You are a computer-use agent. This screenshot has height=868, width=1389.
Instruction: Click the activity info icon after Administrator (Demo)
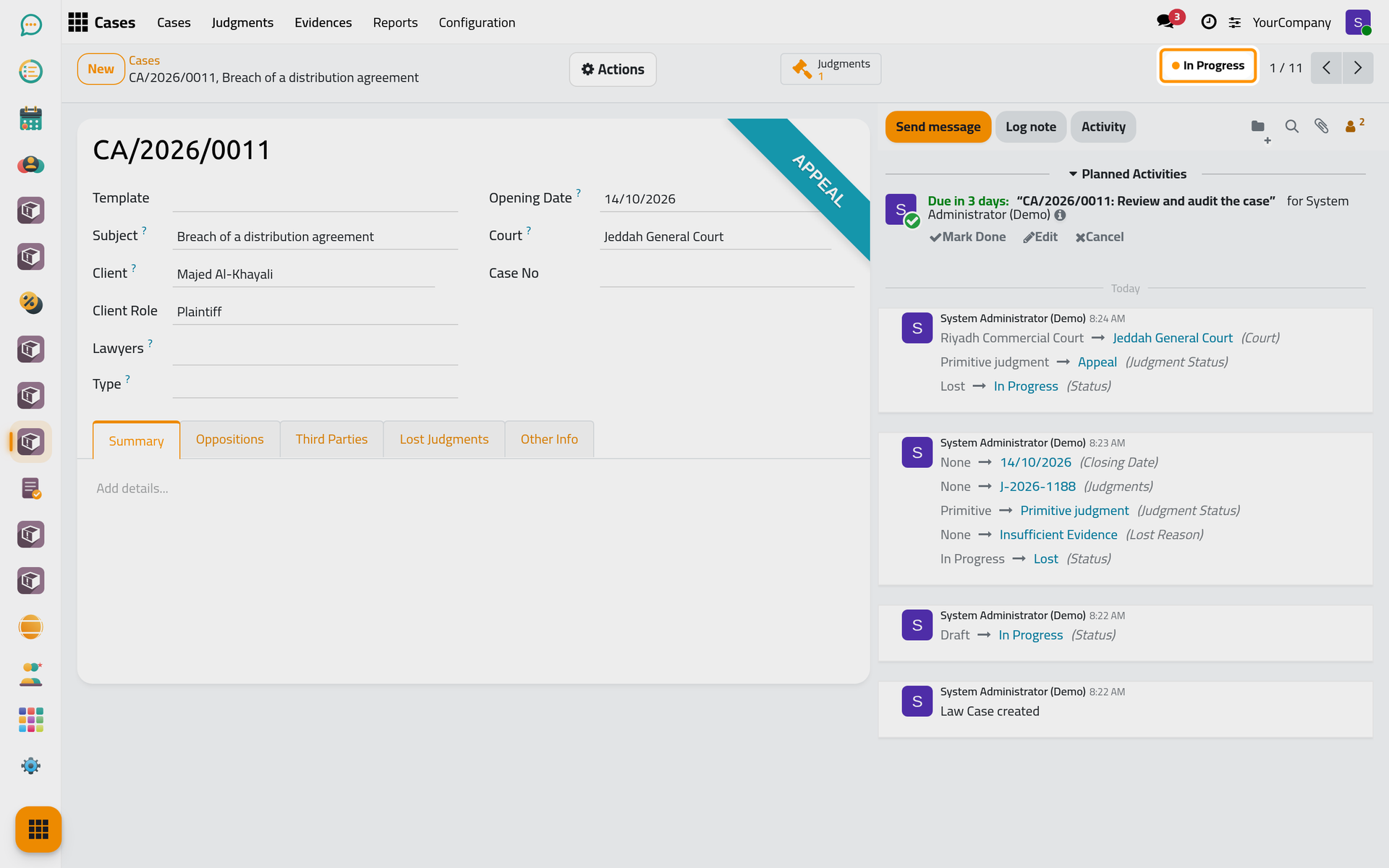pos(1060,215)
